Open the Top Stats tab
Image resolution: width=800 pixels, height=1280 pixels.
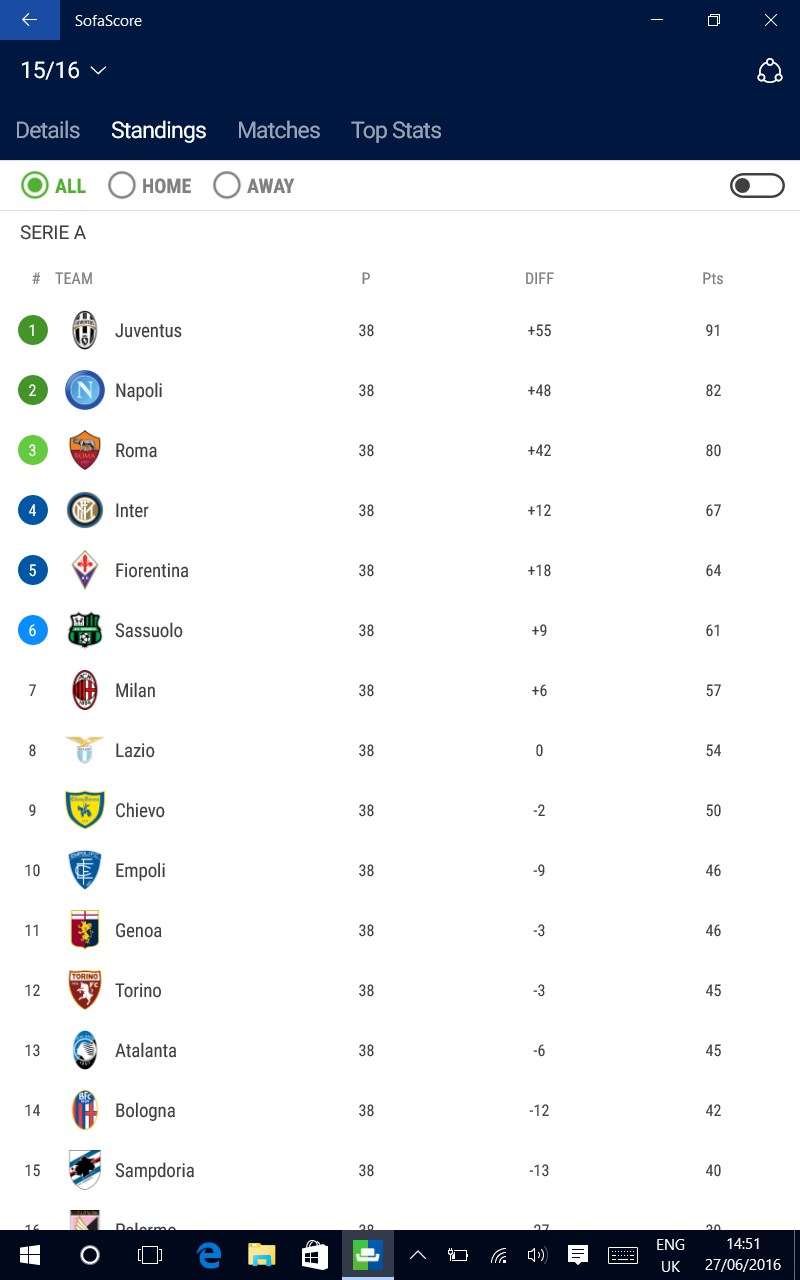pos(396,130)
